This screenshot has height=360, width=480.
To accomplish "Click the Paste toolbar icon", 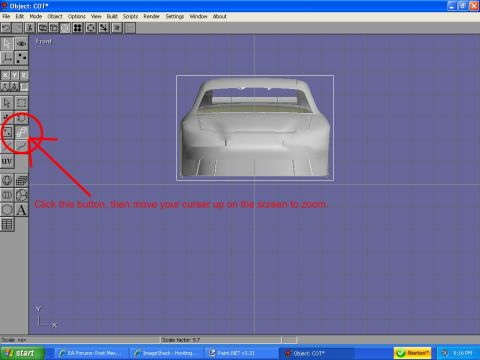I will [x=54, y=28].
